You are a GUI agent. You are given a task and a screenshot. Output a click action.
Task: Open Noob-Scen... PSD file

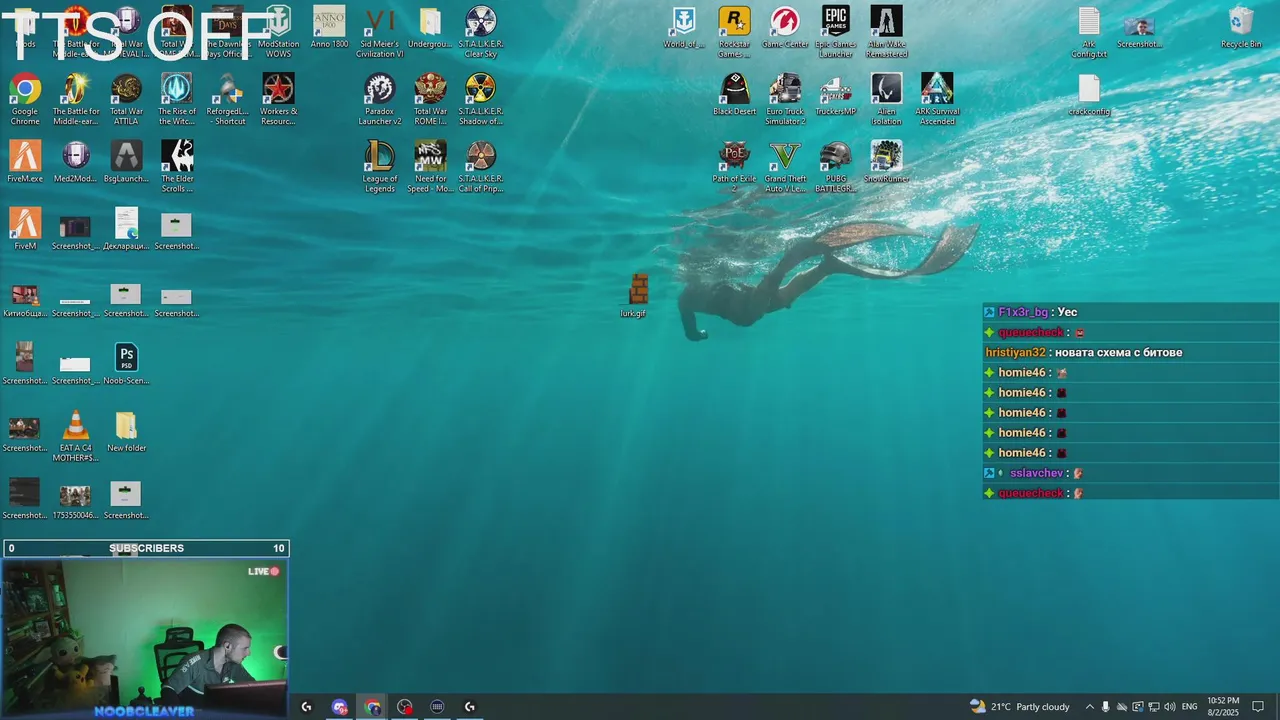pos(126,363)
